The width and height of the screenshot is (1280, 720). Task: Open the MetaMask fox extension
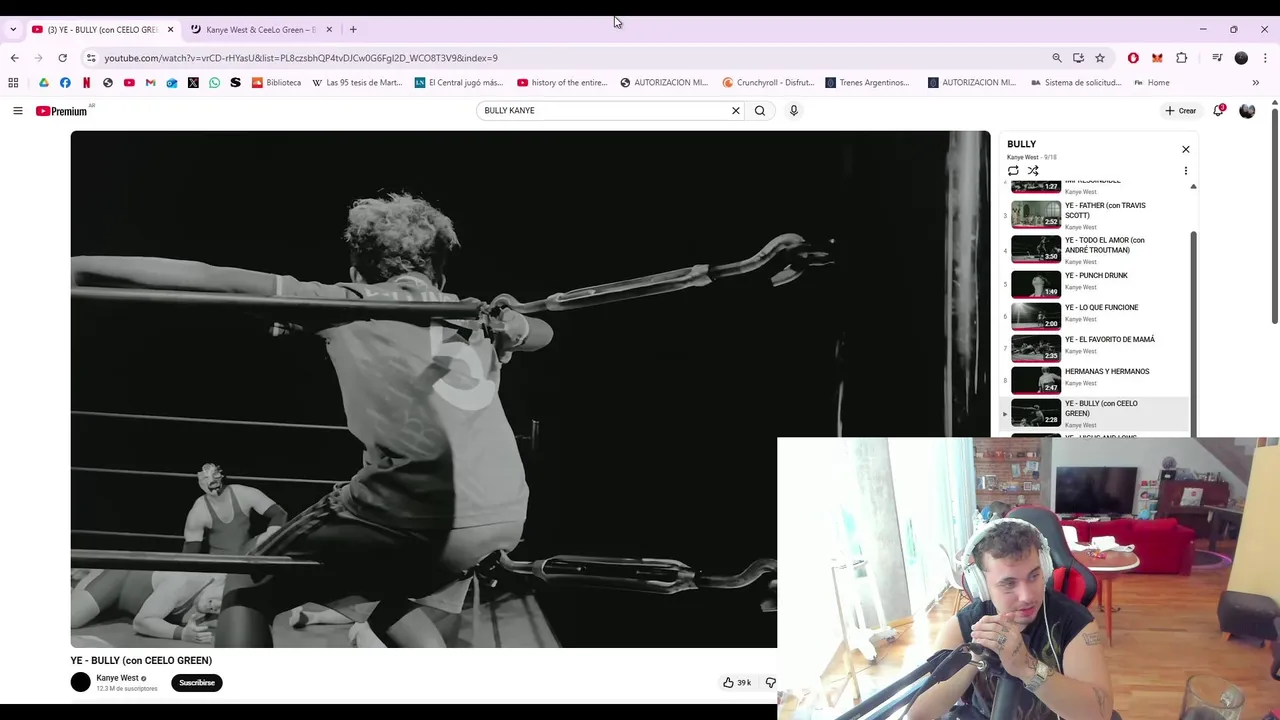1157,58
